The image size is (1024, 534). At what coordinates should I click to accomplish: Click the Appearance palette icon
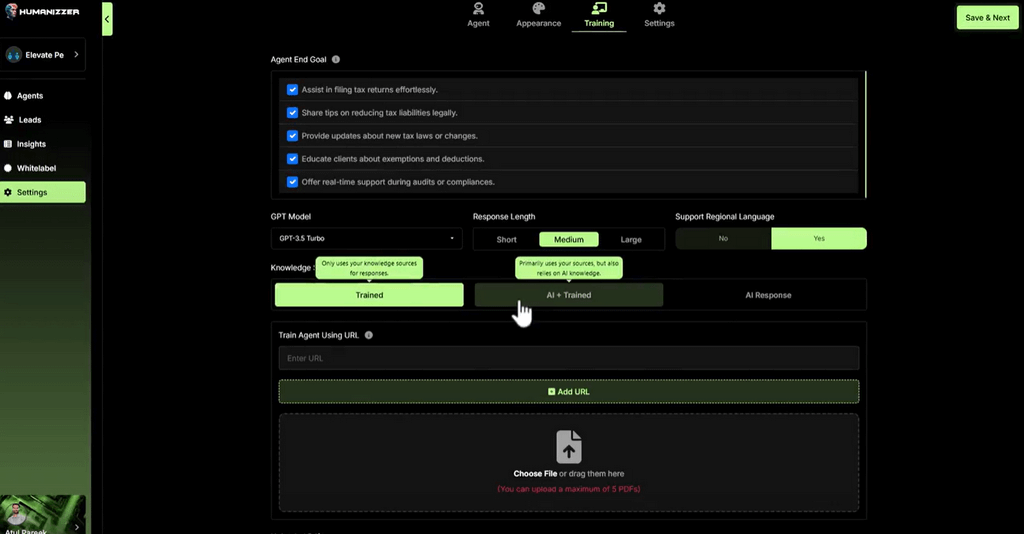(x=538, y=9)
